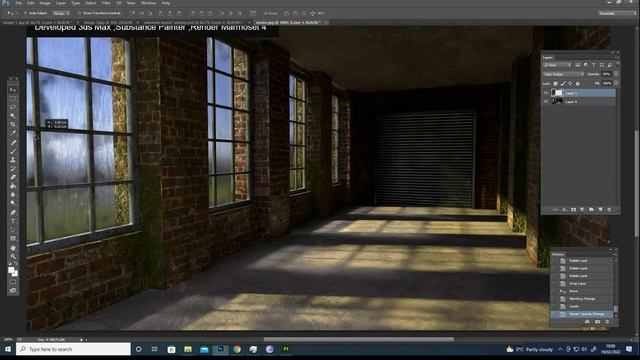This screenshot has height=360, width=640.
Task: Toggle lock image pixels brush icon
Action: tap(563, 84)
